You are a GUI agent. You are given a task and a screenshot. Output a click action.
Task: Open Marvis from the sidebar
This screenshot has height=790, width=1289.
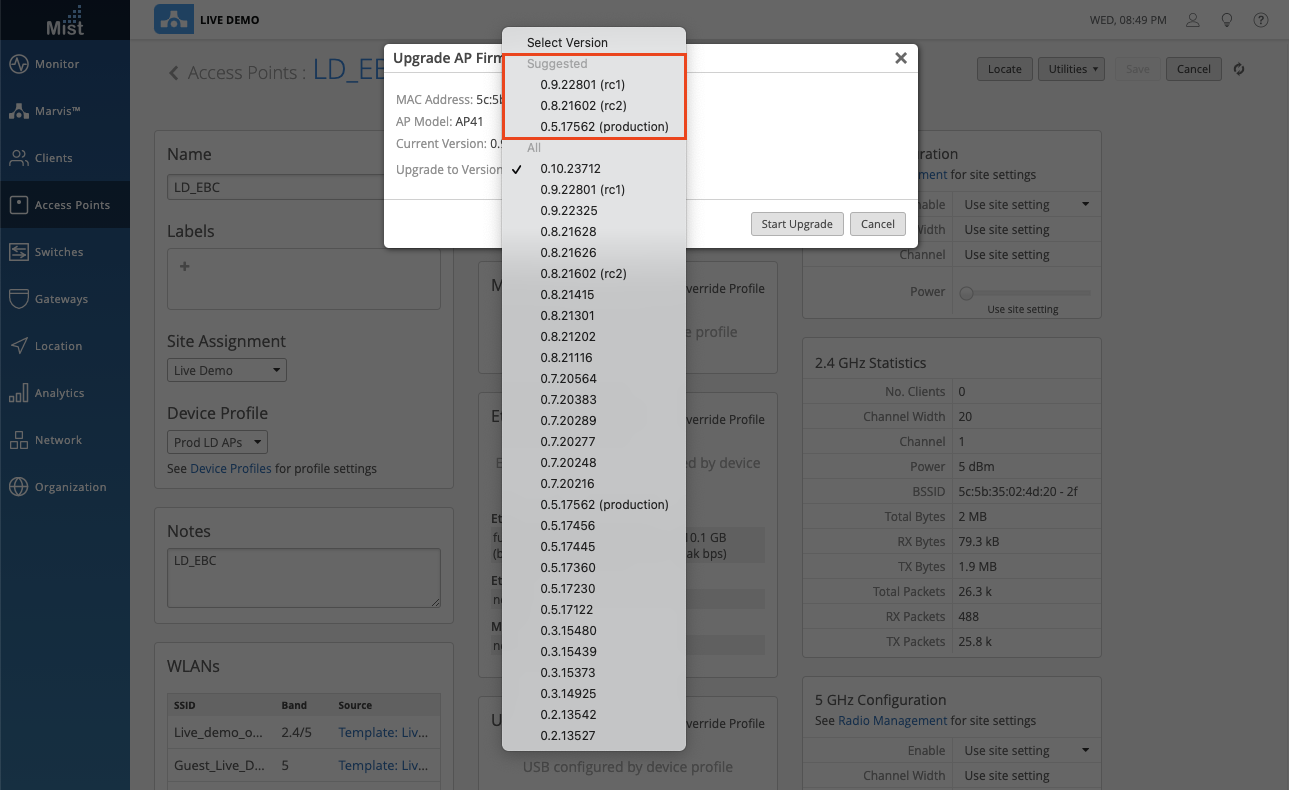[65, 111]
